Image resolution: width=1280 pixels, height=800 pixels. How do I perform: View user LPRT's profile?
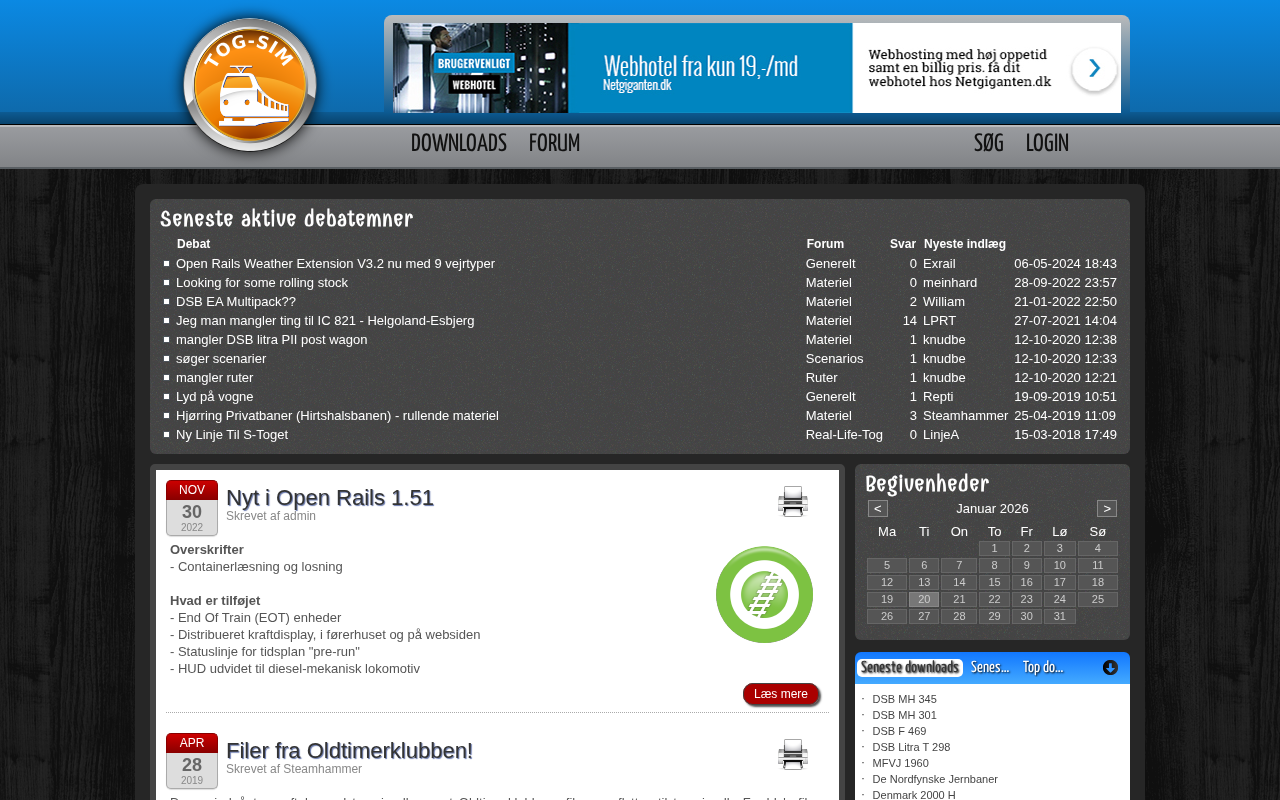coord(939,321)
